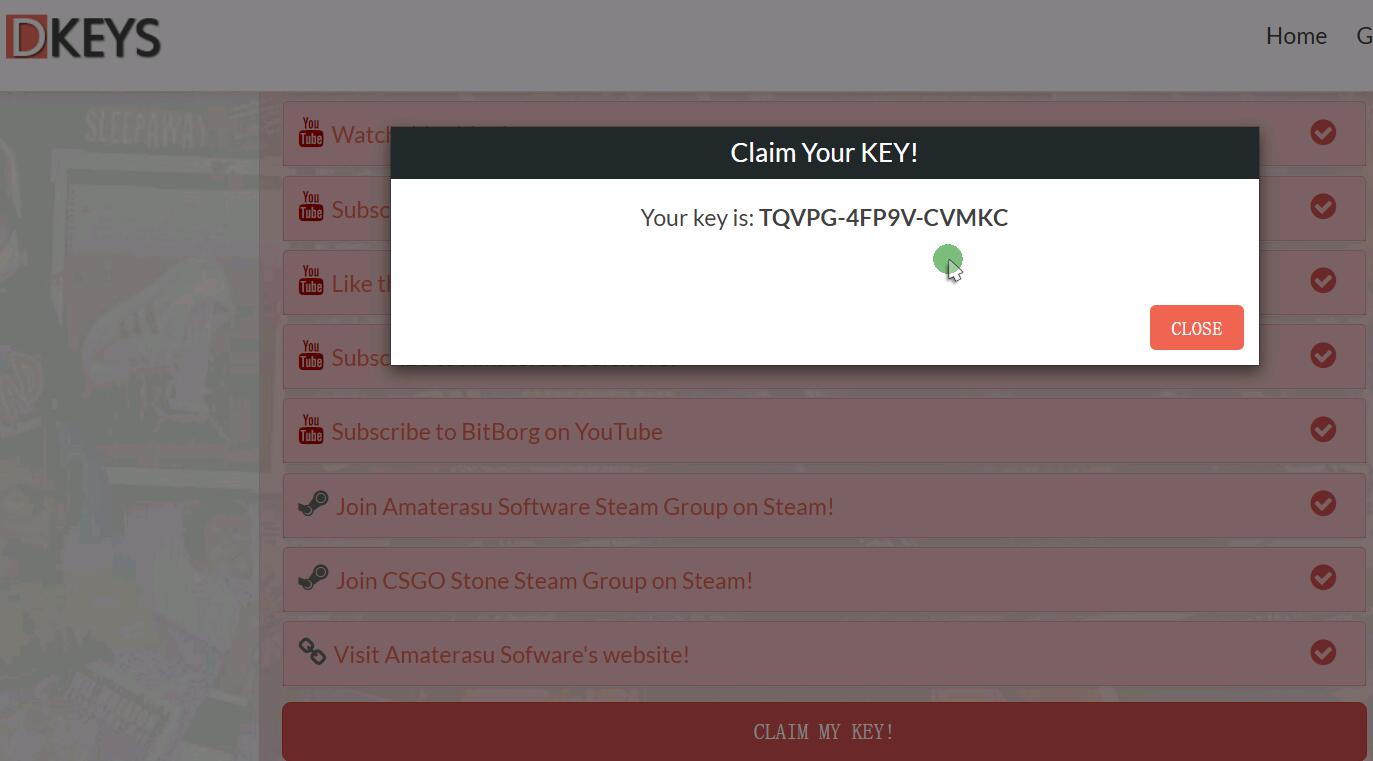
Task: Toggle checkmark on BitBorg subscribe task
Action: [x=1323, y=429]
